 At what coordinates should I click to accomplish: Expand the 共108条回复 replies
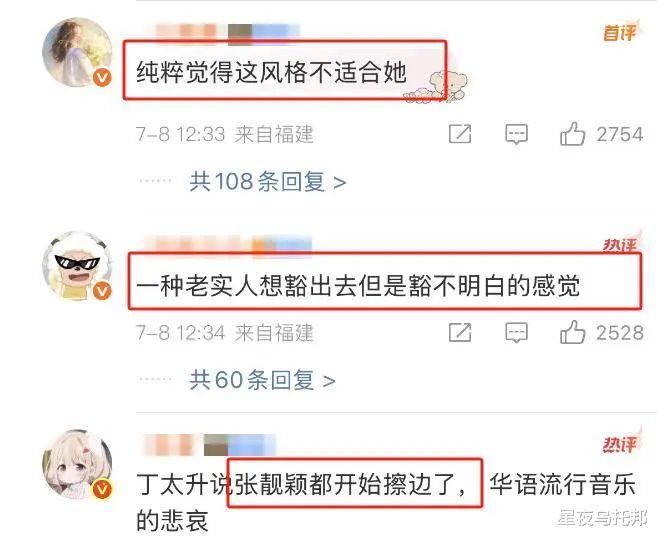[x=268, y=182]
